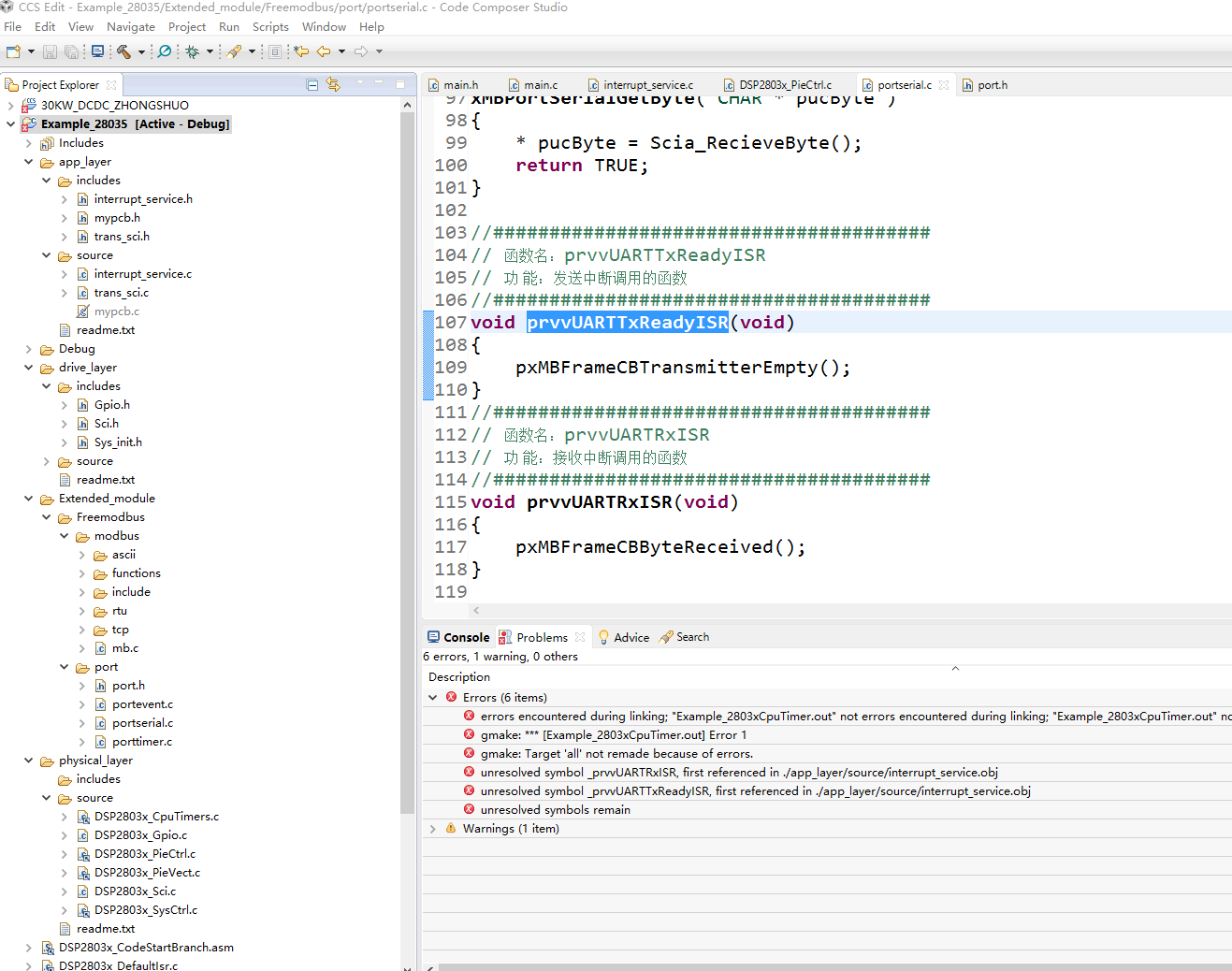
Task: Expand the Warnings (1 item) group
Action: (x=432, y=829)
